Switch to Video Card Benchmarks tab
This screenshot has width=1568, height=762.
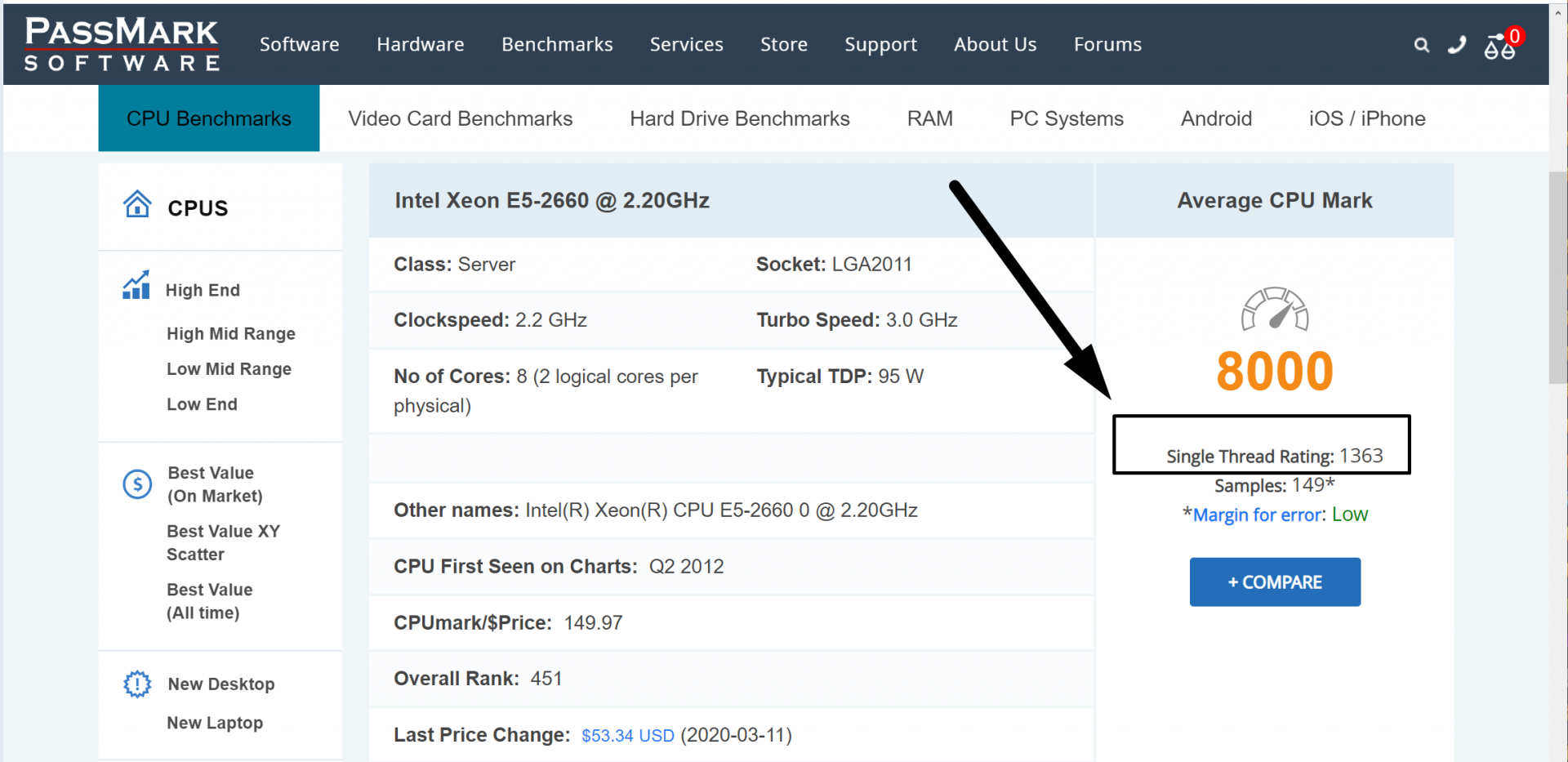pyautogui.click(x=461, y=119)
